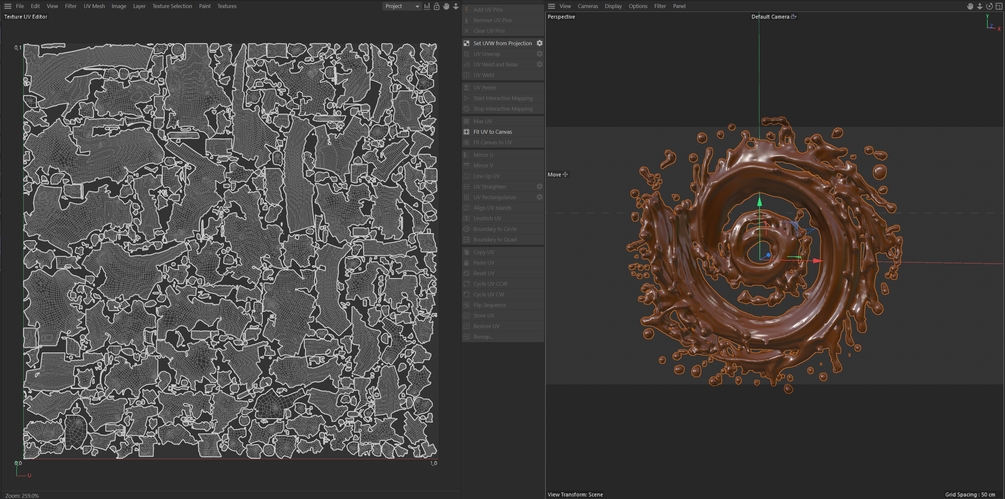
Task: Click the Store UV command
Action: point(503,316)
